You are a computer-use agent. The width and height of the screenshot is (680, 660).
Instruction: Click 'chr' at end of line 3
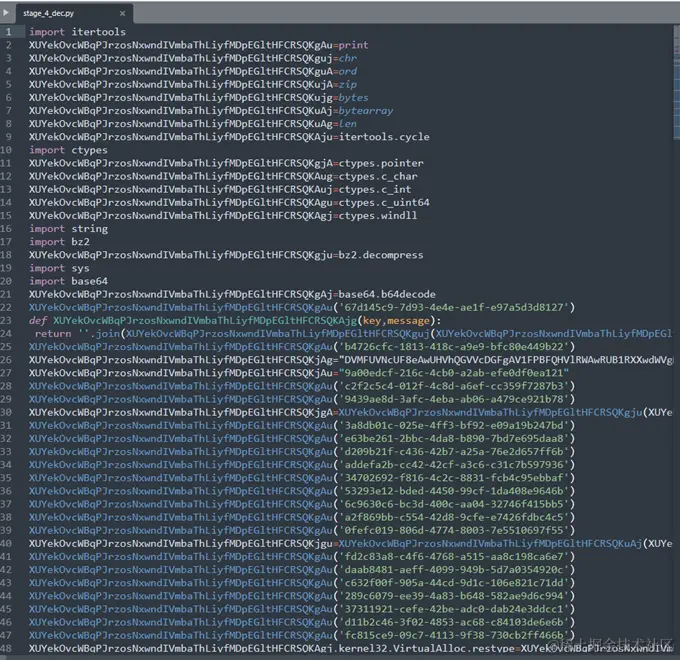click(x=347, y=58)
